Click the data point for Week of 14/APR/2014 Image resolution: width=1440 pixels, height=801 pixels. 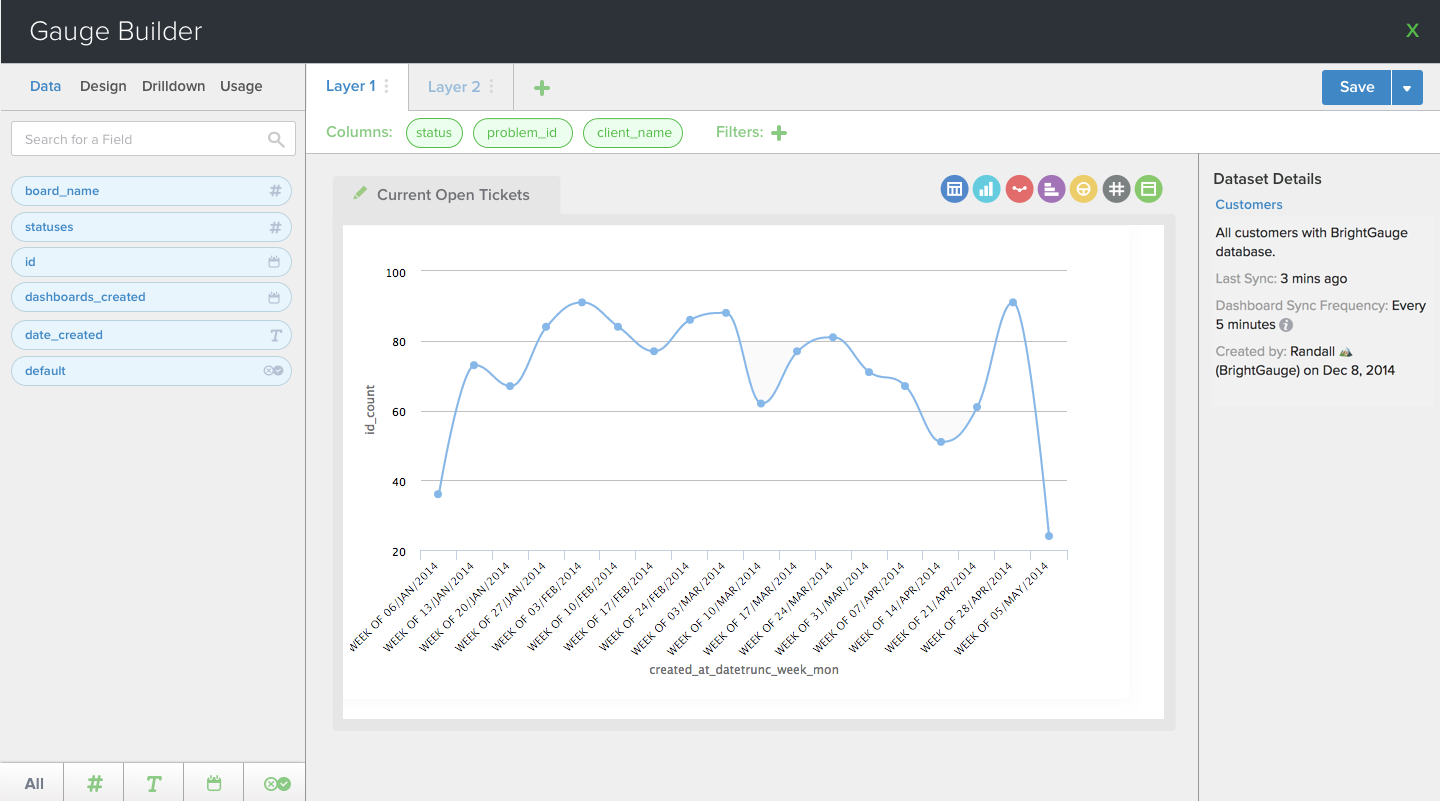pos(941,442)
